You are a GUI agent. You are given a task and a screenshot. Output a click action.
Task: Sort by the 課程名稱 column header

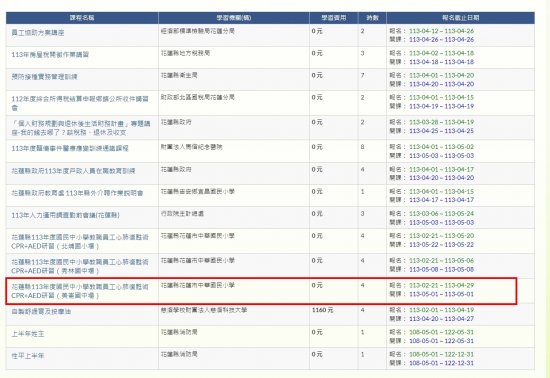(82, 18)
